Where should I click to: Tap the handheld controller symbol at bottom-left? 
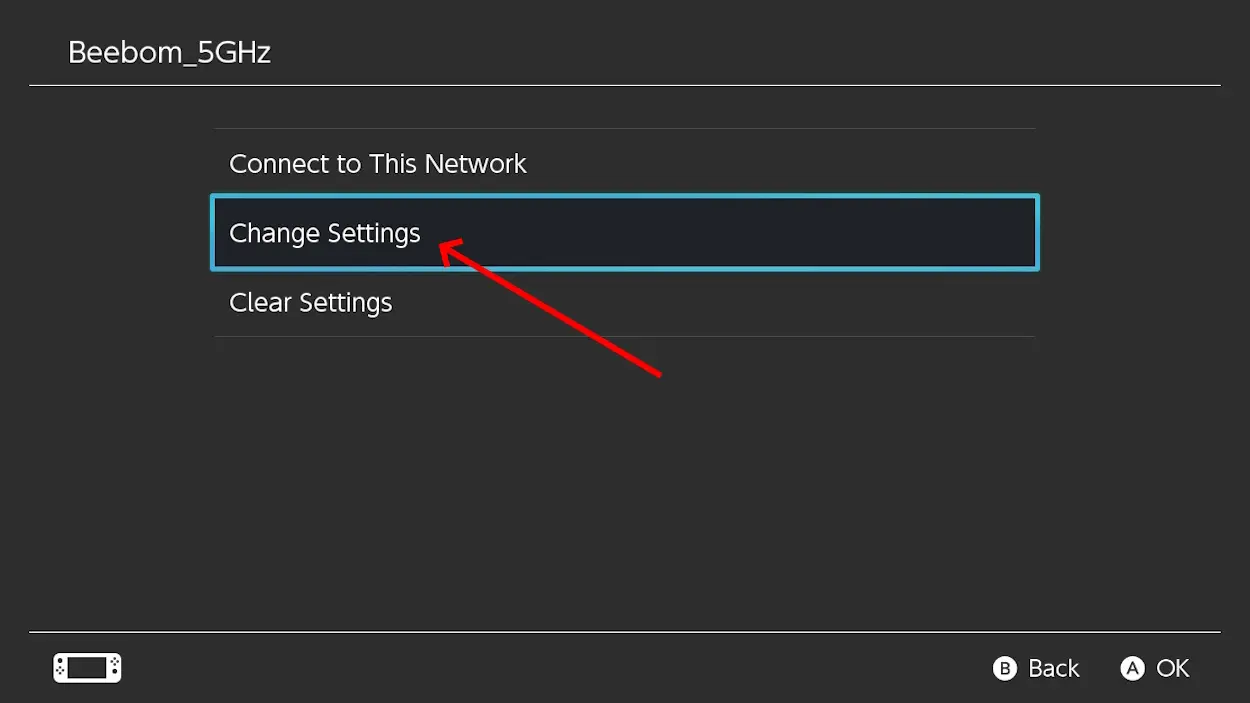point(87,668)
